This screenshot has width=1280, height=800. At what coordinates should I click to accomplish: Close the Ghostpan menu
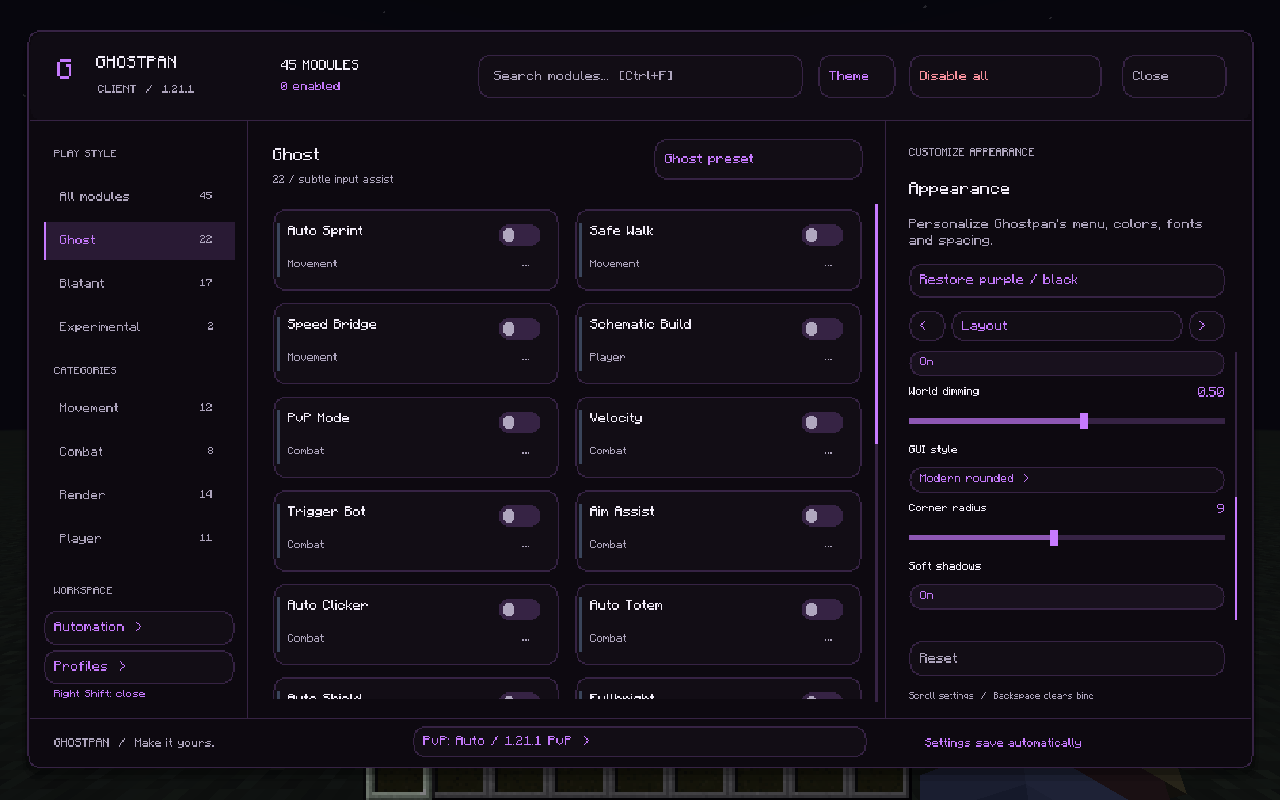tap(1174, 76)
